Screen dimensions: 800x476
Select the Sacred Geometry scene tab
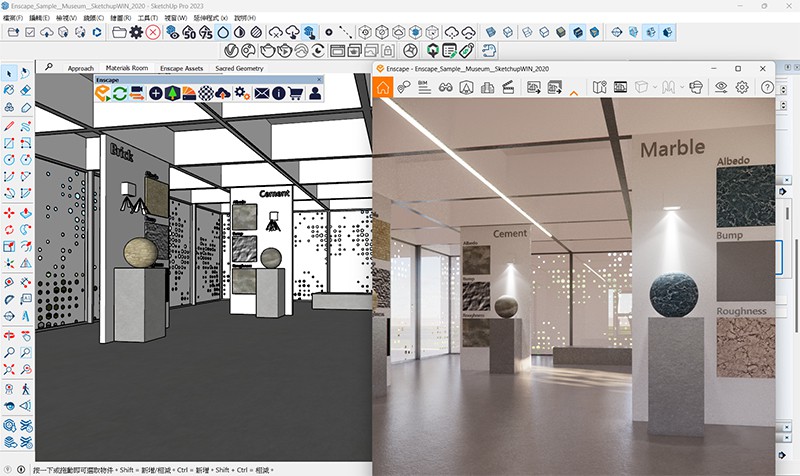tap(237, 68)
